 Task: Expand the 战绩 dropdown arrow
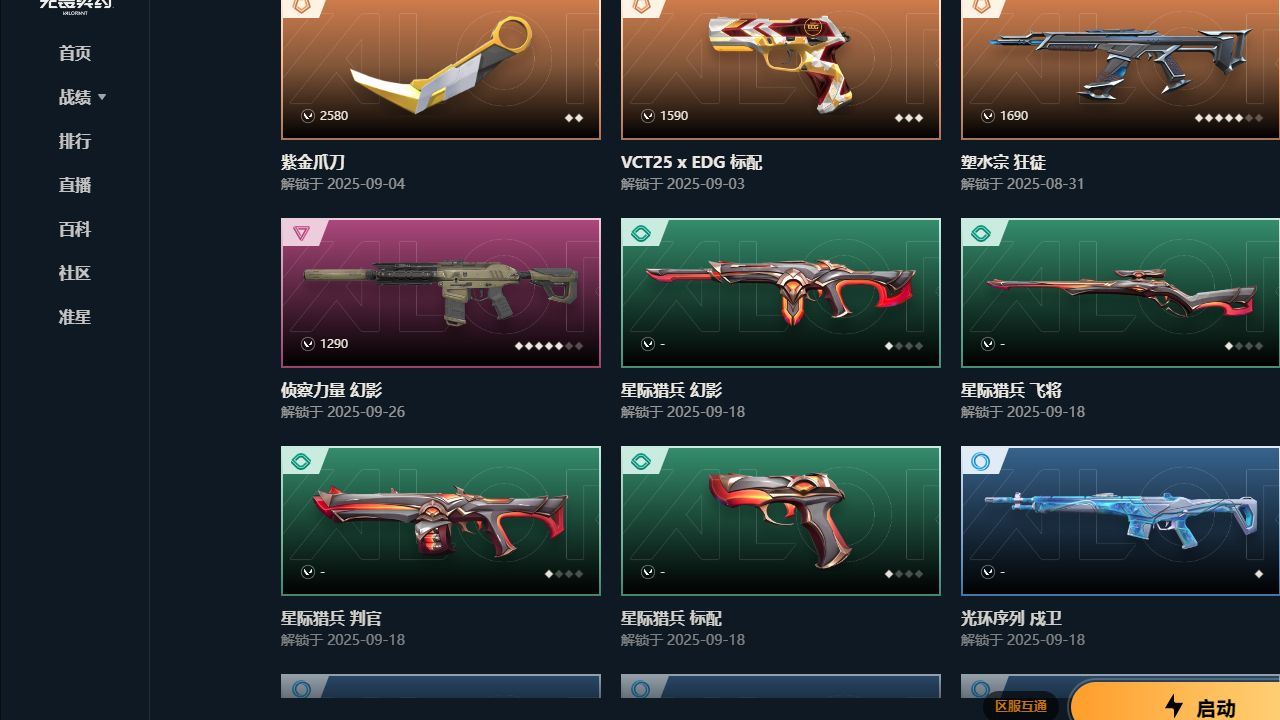click(102, 97)
